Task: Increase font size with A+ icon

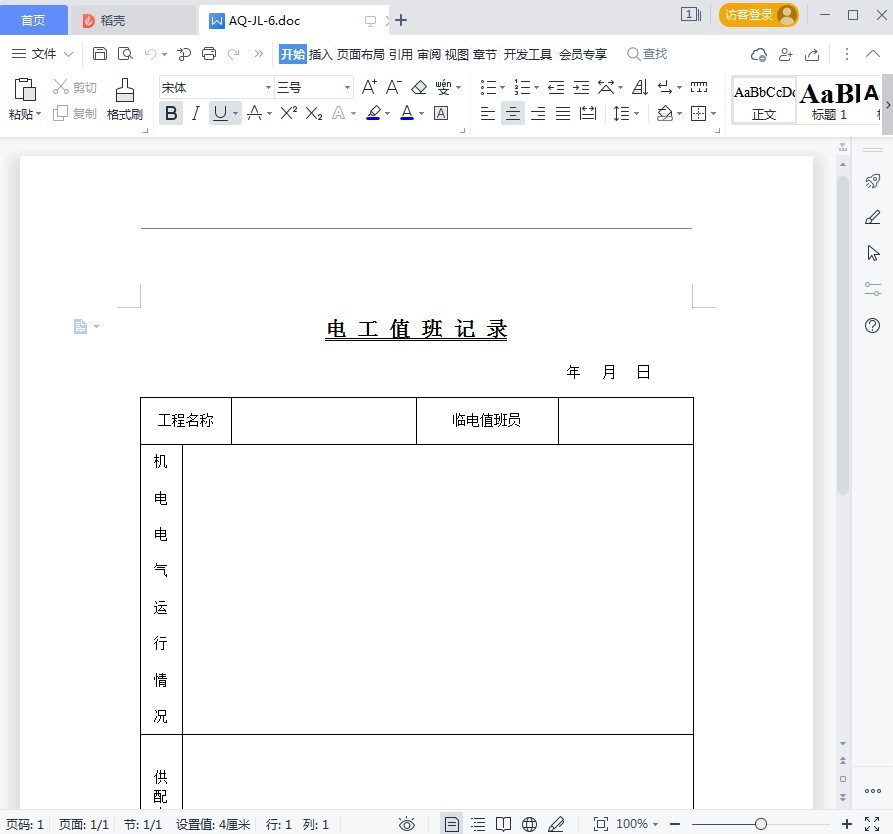Action: pos(369,87)
